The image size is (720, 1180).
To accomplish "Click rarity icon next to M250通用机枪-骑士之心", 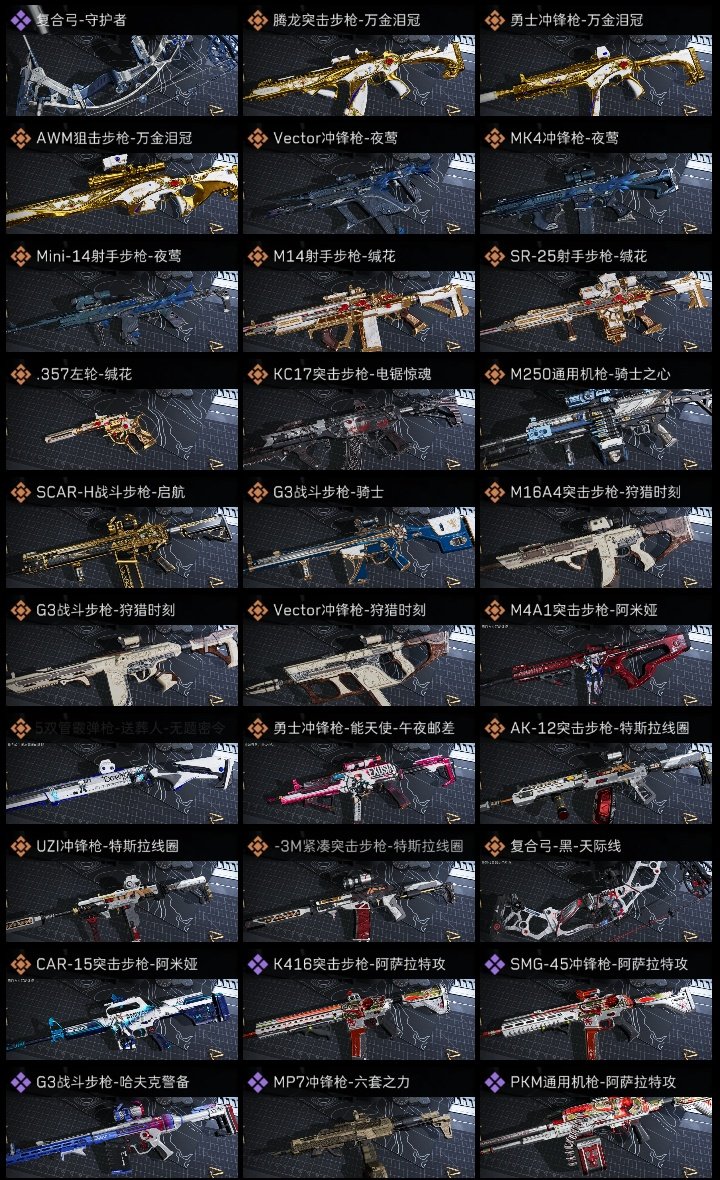I will [494, 374].
